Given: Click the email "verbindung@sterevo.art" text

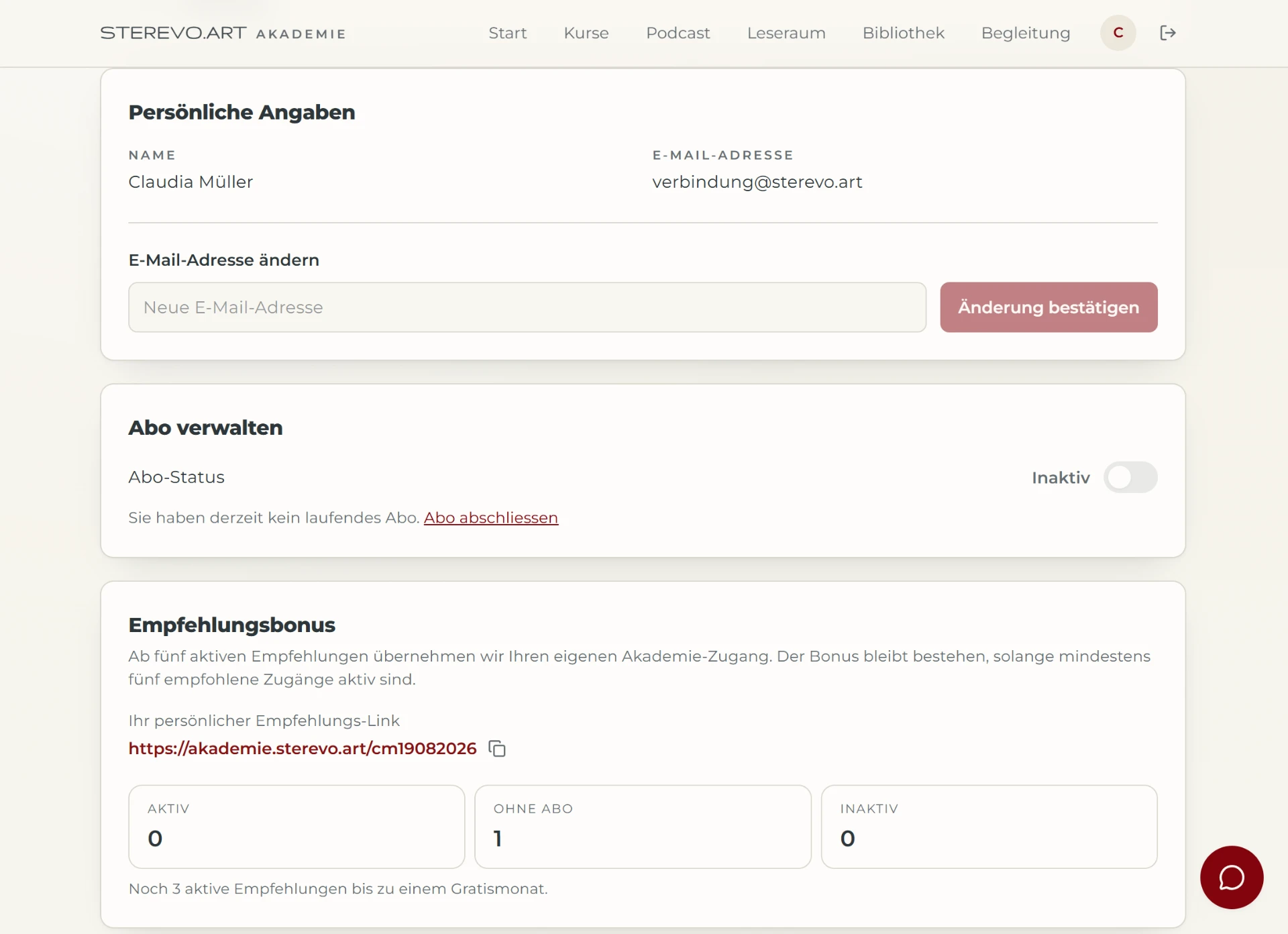Looking at the screenshot, I should click(x=757, y=182).
